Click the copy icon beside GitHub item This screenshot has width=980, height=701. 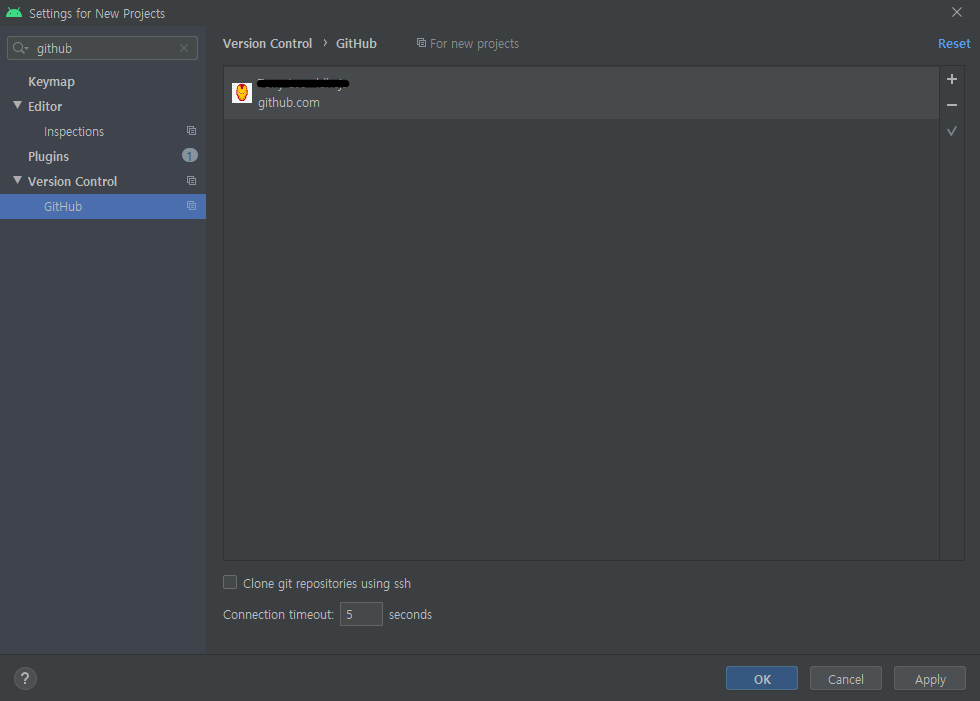coord(191,206)
